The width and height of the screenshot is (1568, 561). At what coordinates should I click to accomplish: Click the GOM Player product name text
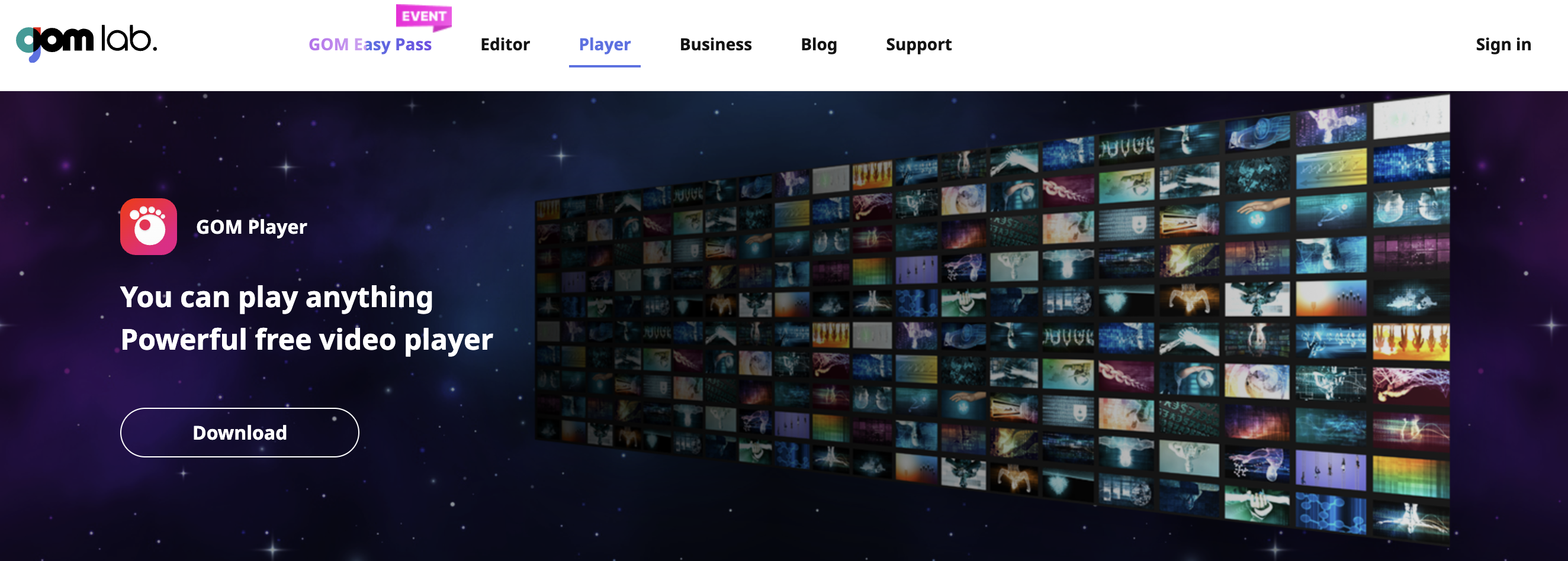[x=252, y=227]
